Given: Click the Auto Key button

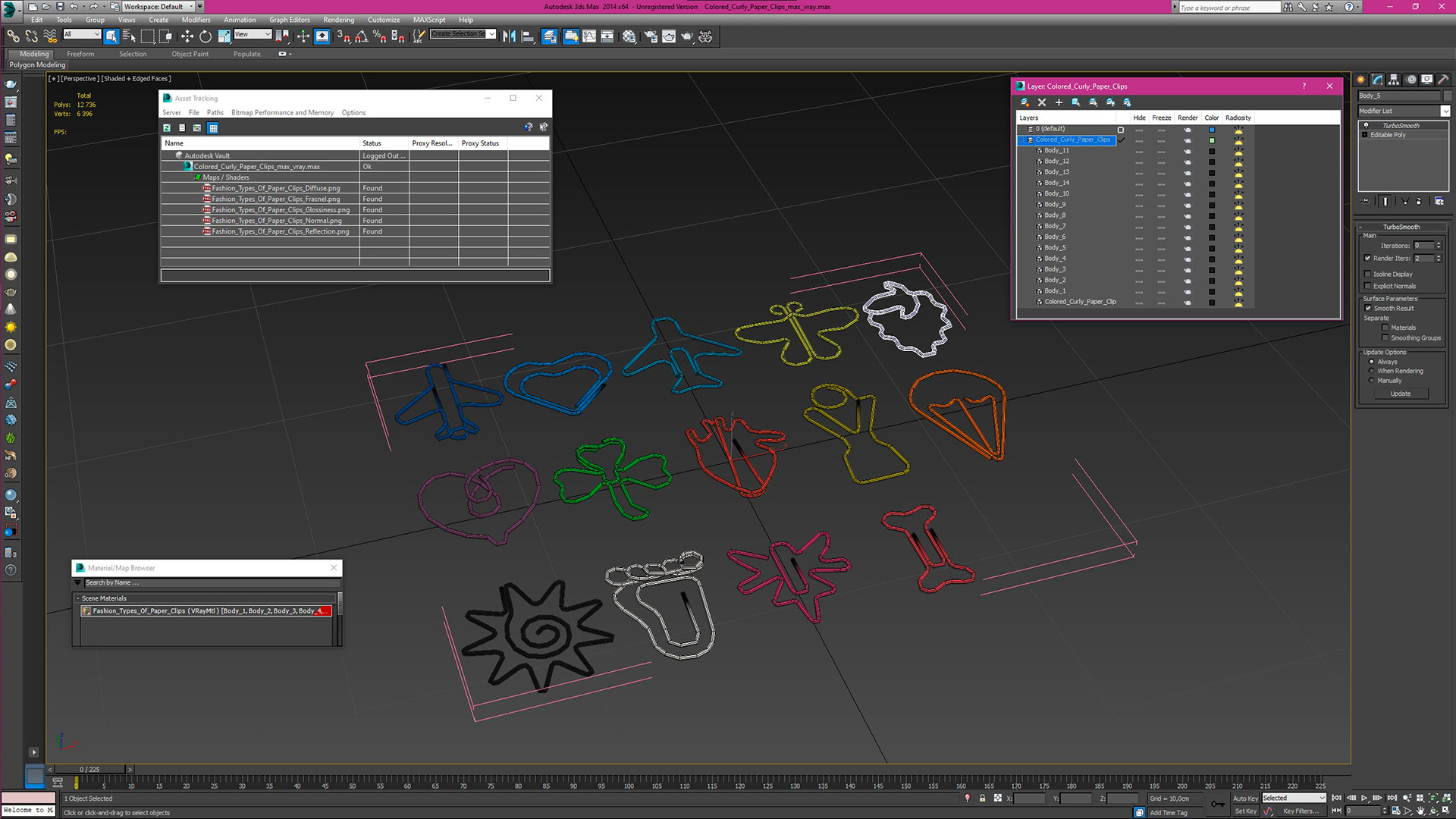Looking at the screenshot, I should click(1245, 799).
